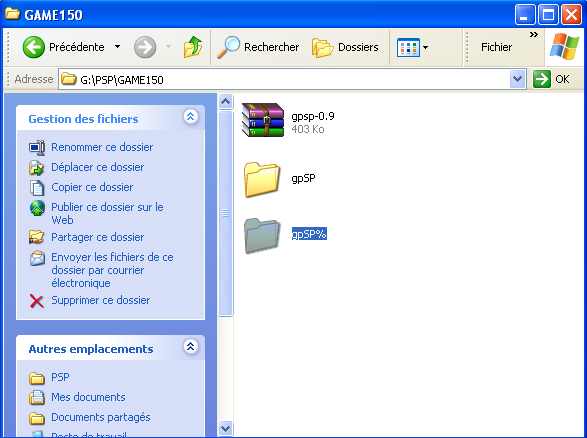Open the Précédente history dropdown arrow

click(x=117, y=47)
